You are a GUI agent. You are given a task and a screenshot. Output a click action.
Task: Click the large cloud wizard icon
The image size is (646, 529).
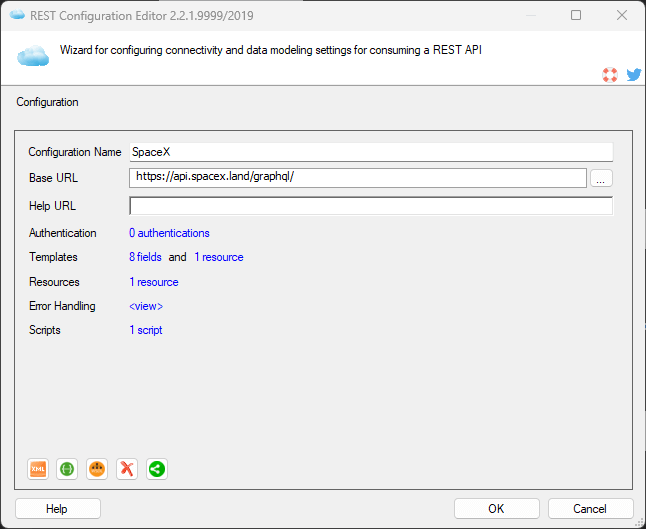[33, 56]
